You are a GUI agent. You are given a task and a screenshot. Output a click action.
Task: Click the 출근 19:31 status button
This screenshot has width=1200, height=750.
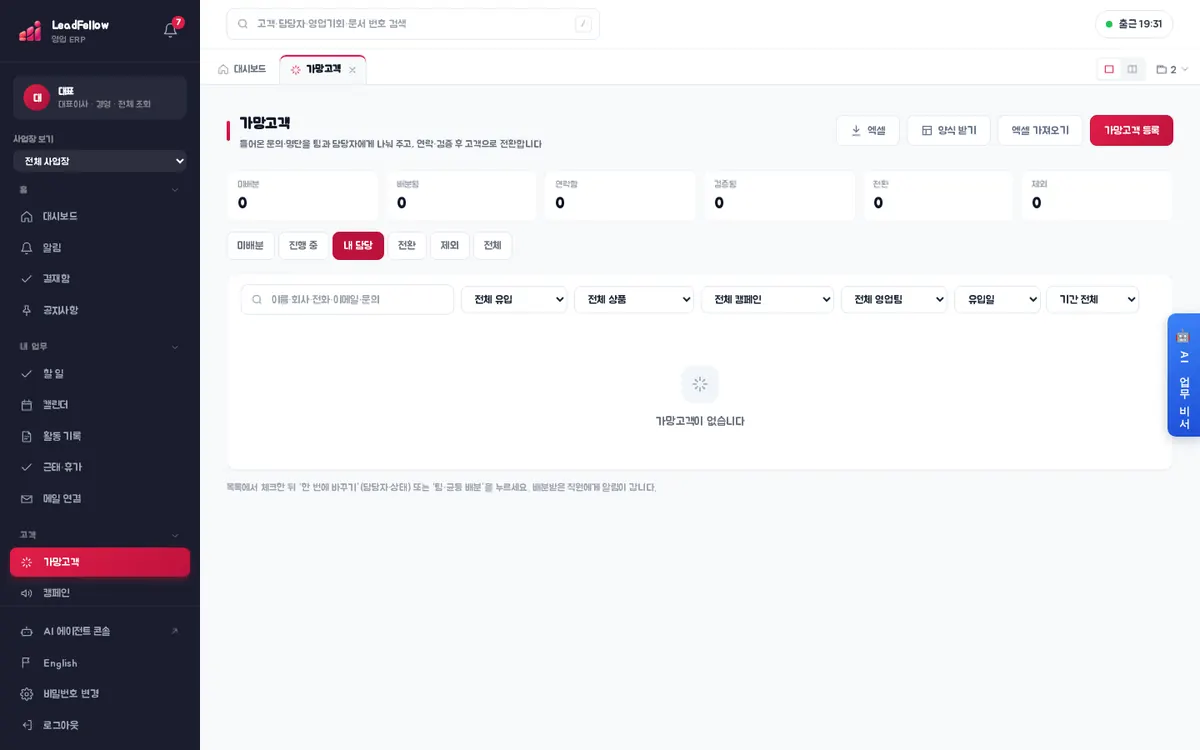(1134, 24)
